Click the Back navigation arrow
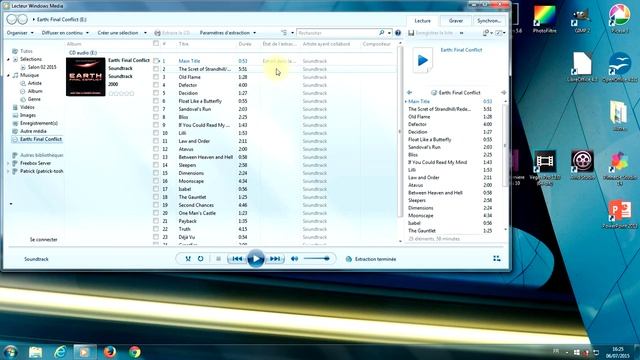The width and height of the screenshot is (640, 360). 12,19
